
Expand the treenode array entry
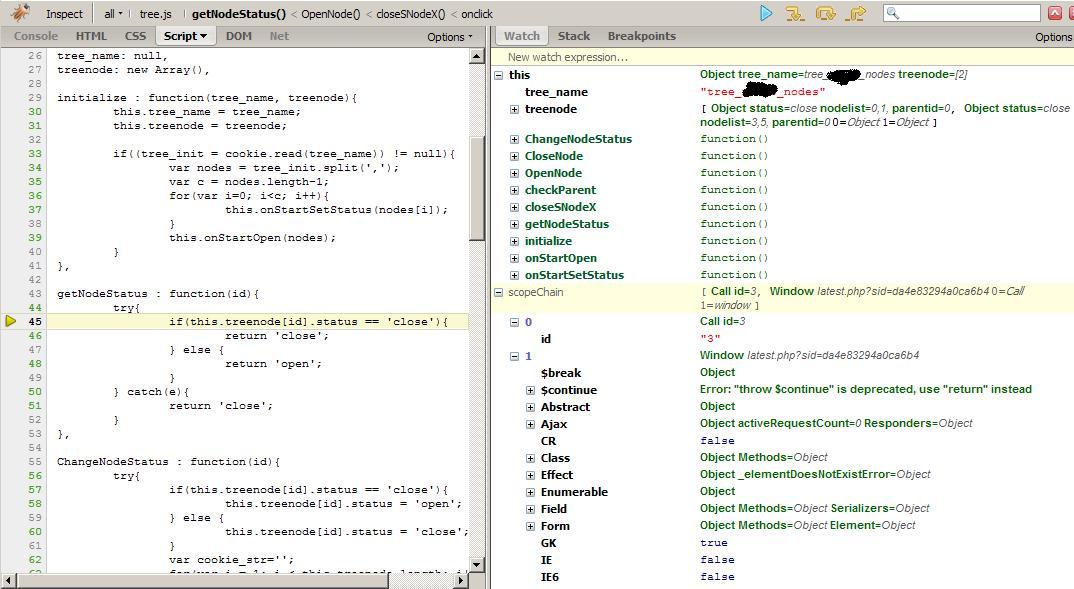click(x=514, y=109)
